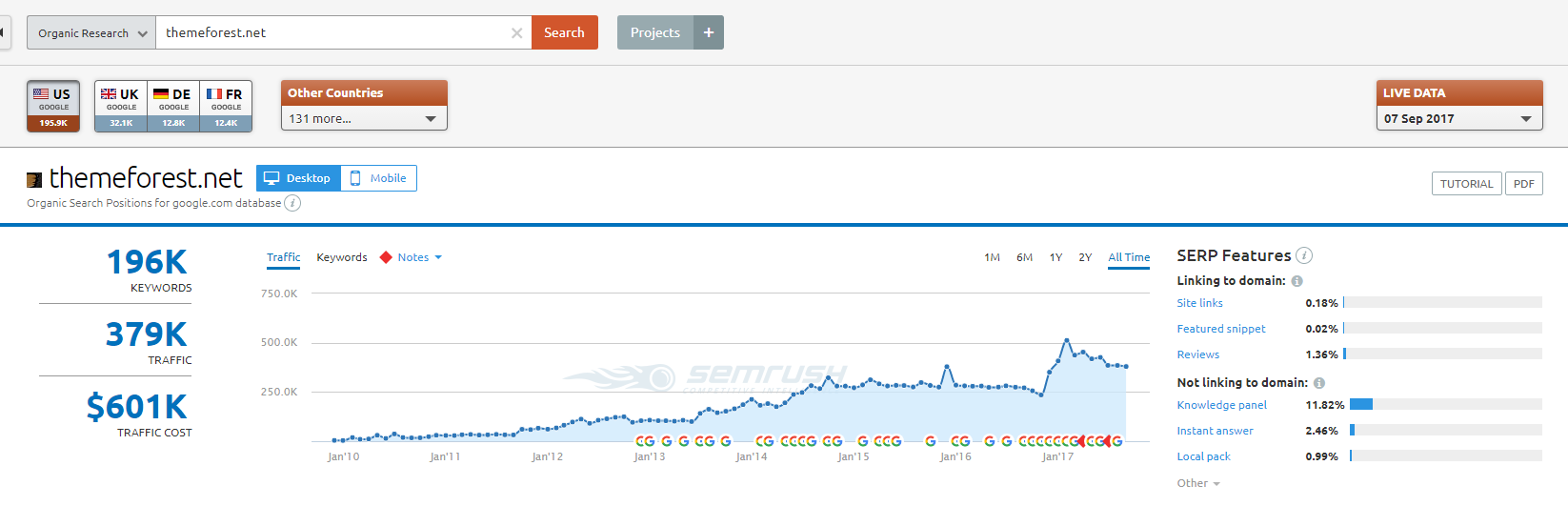Image resolution: width=1568 pixels, height=506 pixels.
Task: Click the orange Search button
Action: 564,32
